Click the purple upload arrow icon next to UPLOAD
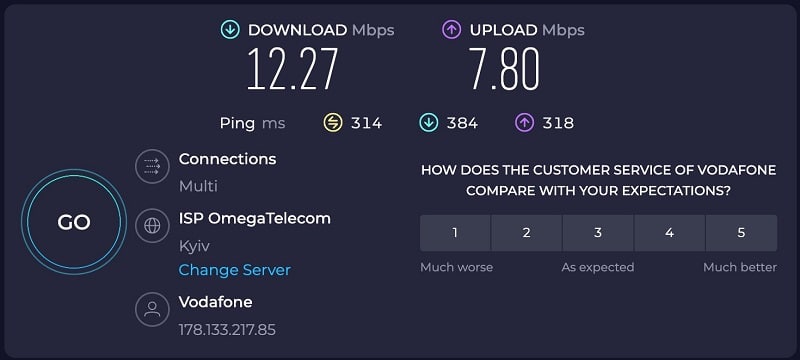Screen dimensions: 800x360 click(452, 30)
